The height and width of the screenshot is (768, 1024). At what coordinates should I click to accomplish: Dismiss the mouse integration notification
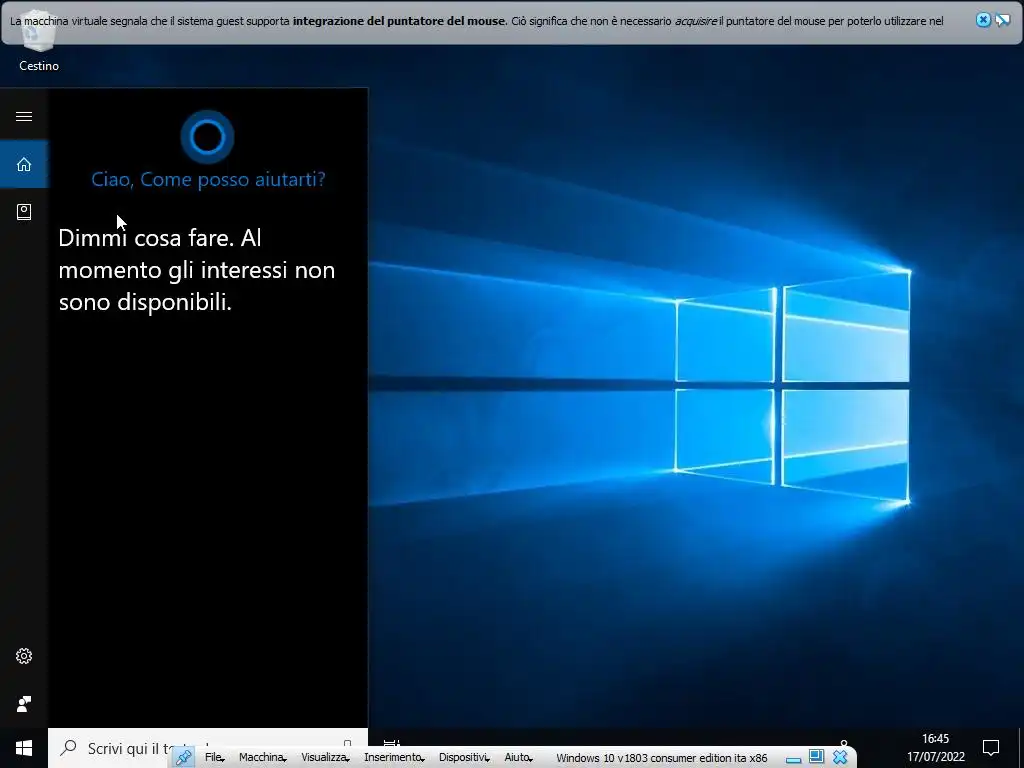[983, 20]
